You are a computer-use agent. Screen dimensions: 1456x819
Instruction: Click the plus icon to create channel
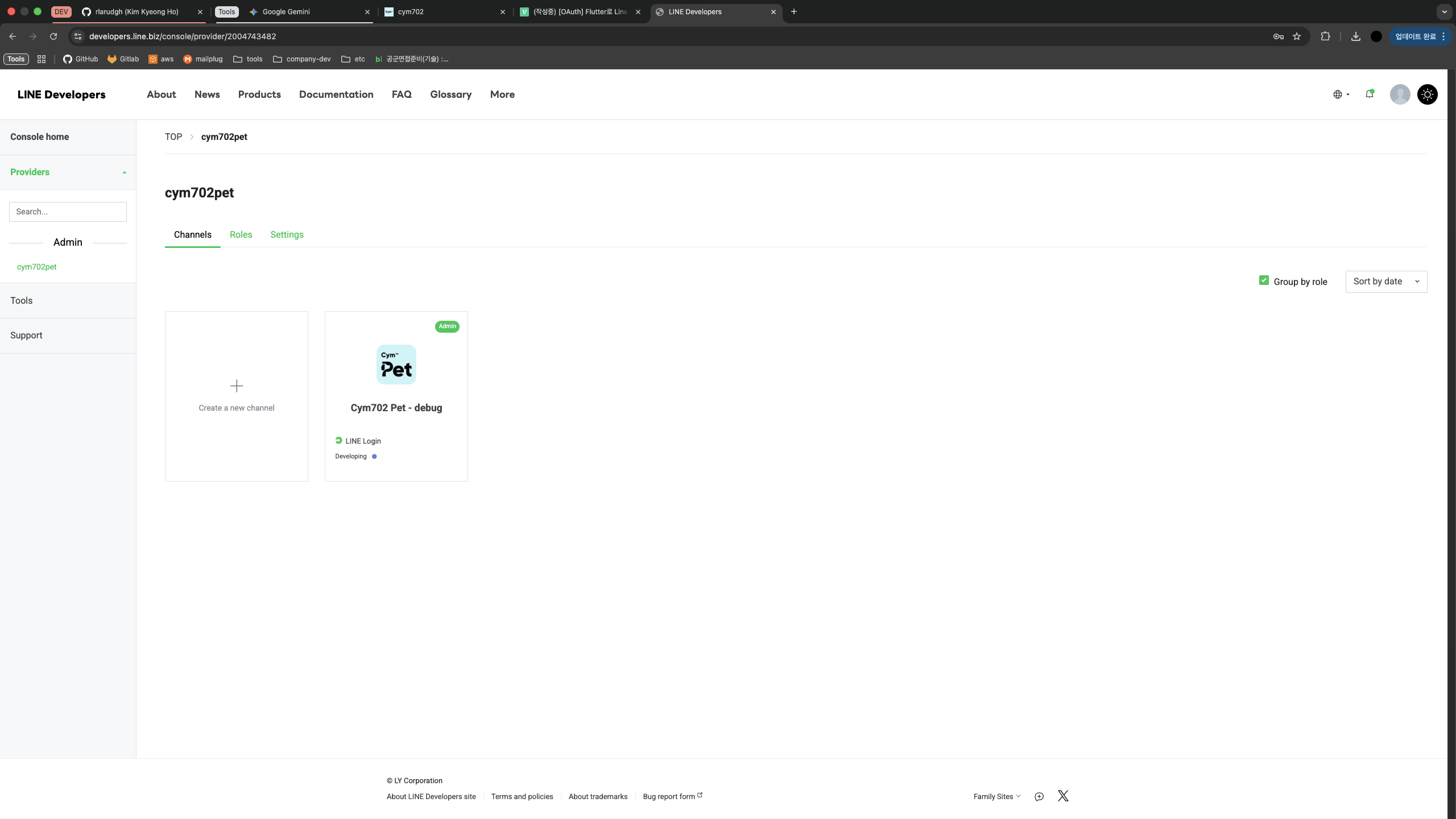(x=237, y=386)
